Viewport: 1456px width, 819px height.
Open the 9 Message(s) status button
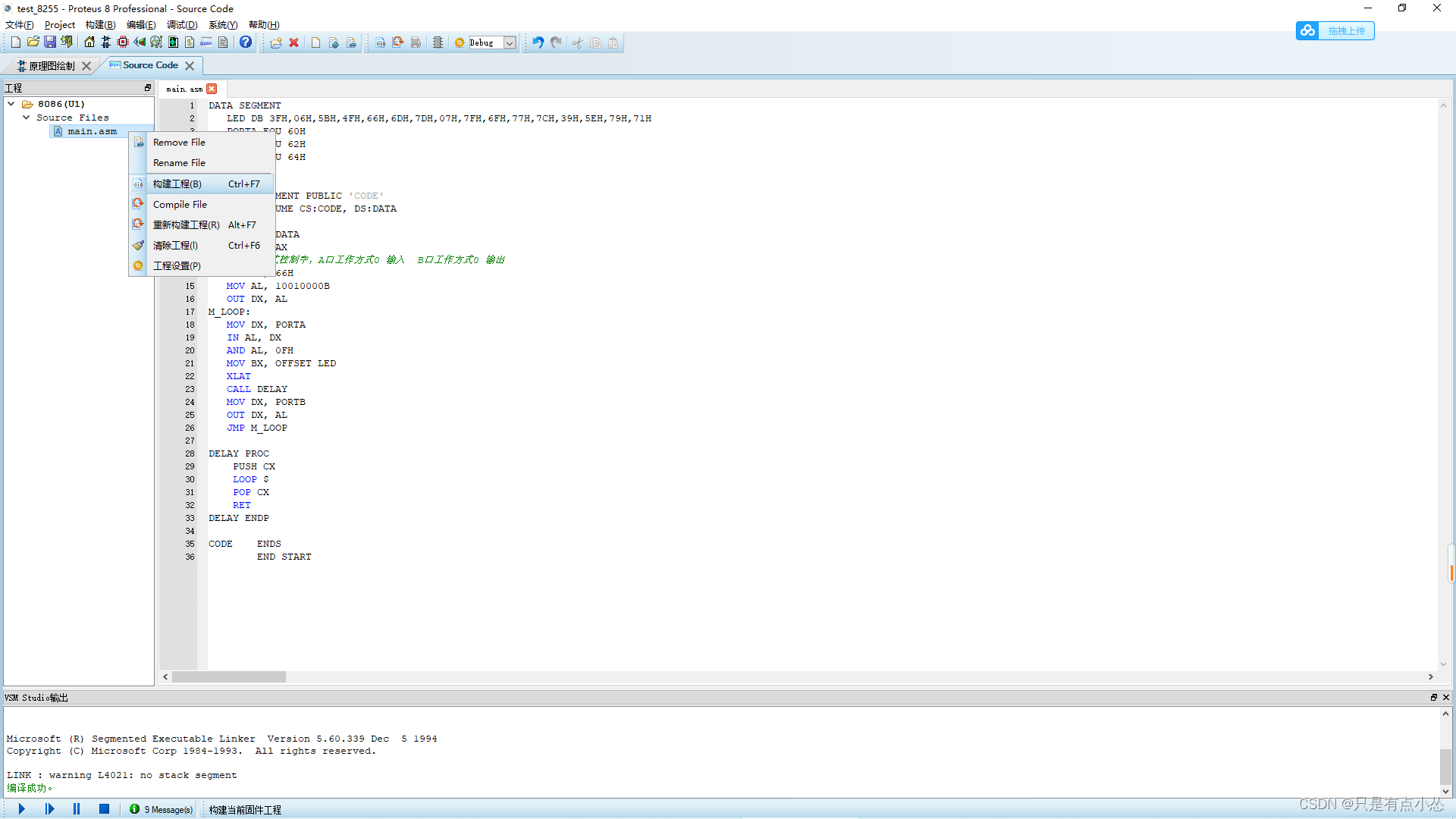(x=162, y=809)
